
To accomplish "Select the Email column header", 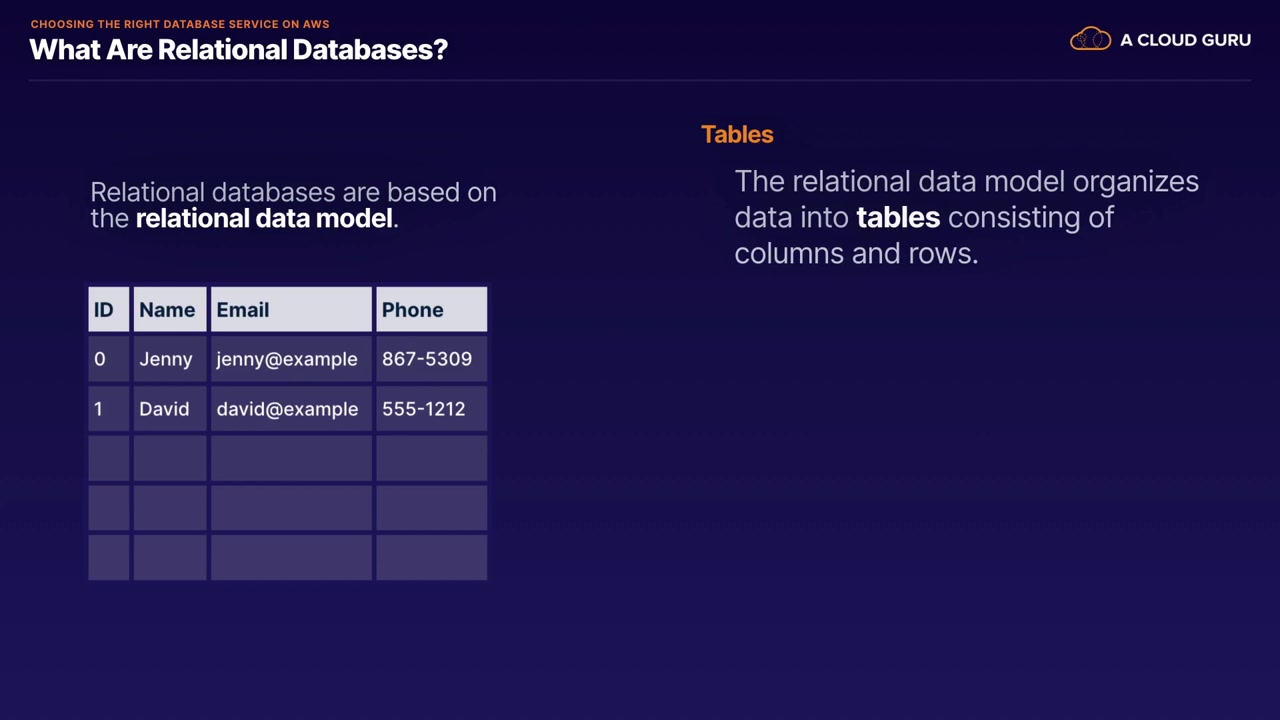I will pos(290,310).
